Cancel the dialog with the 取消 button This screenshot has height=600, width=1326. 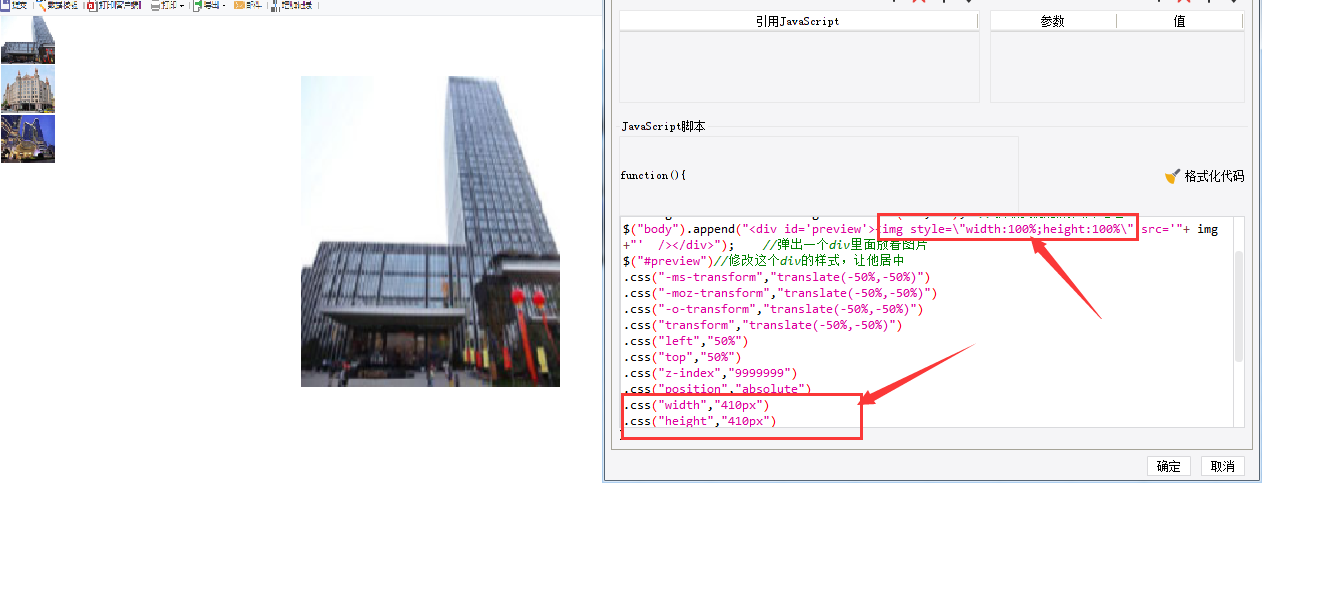click(1223, 466)
